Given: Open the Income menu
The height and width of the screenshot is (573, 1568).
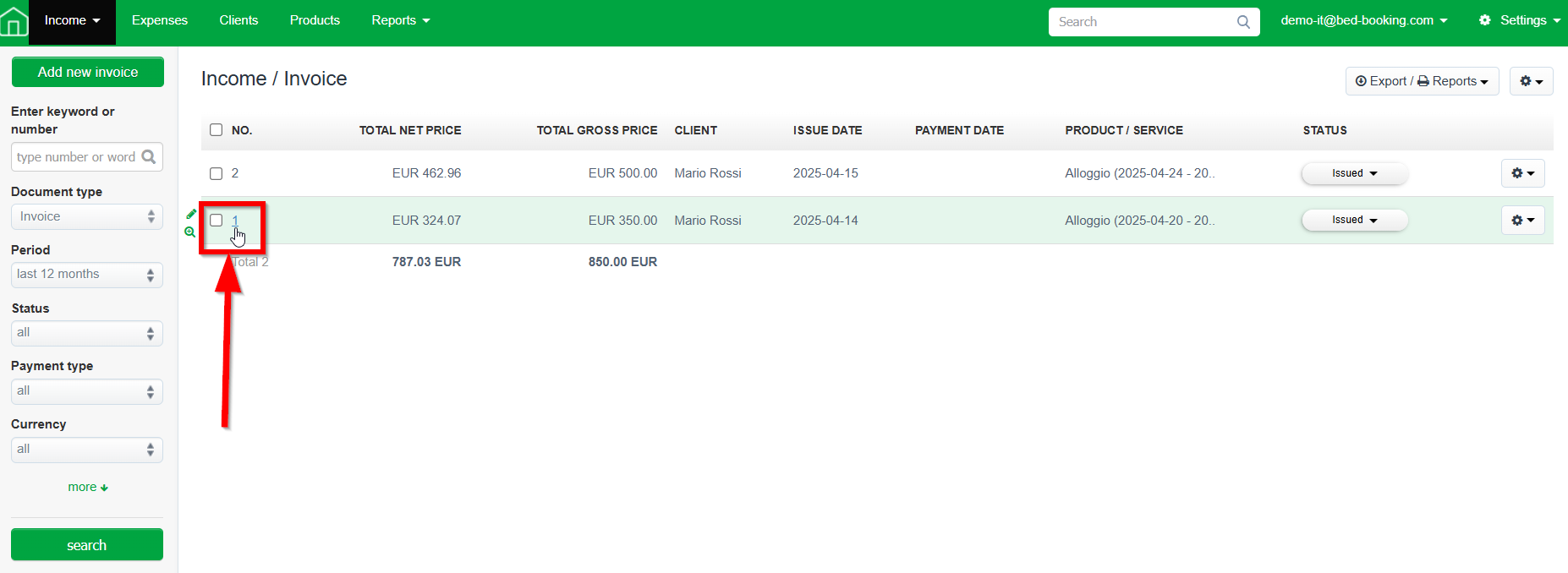Looking at the screenshot, I should (x=72, y=21).
